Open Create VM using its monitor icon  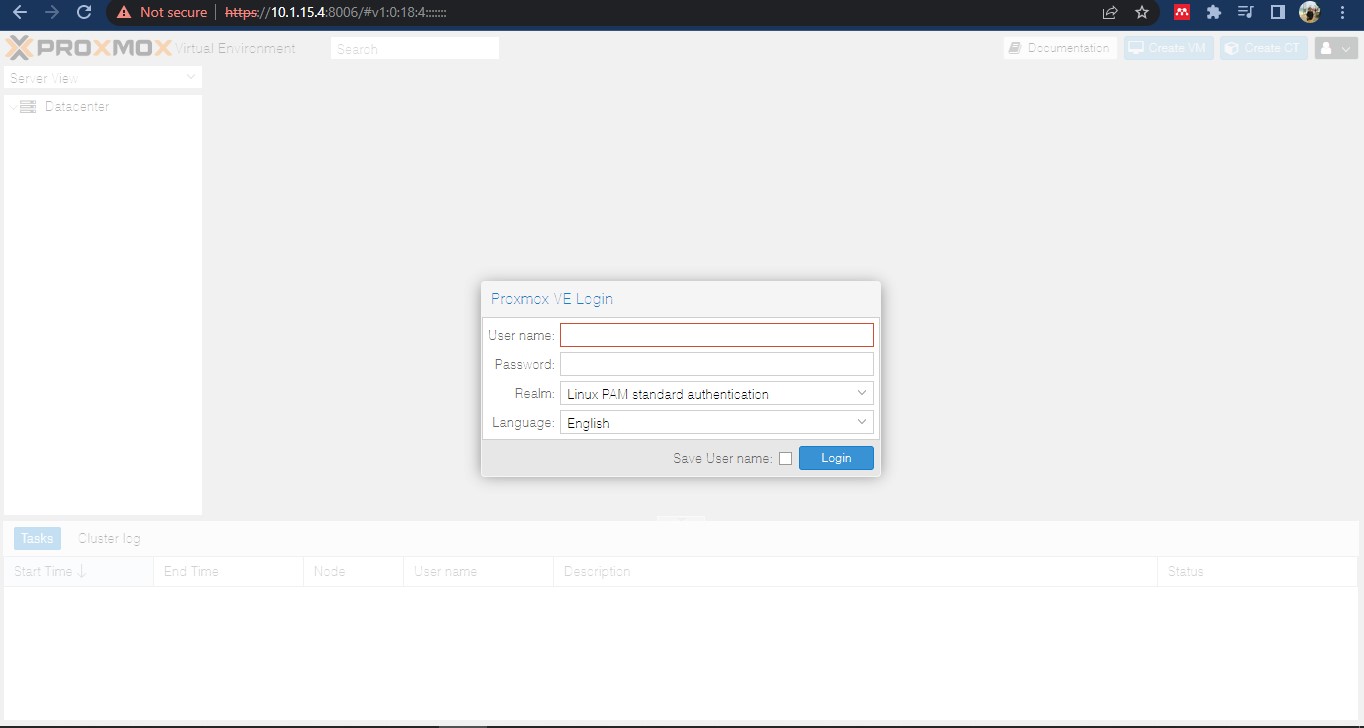click(1135, 47)
